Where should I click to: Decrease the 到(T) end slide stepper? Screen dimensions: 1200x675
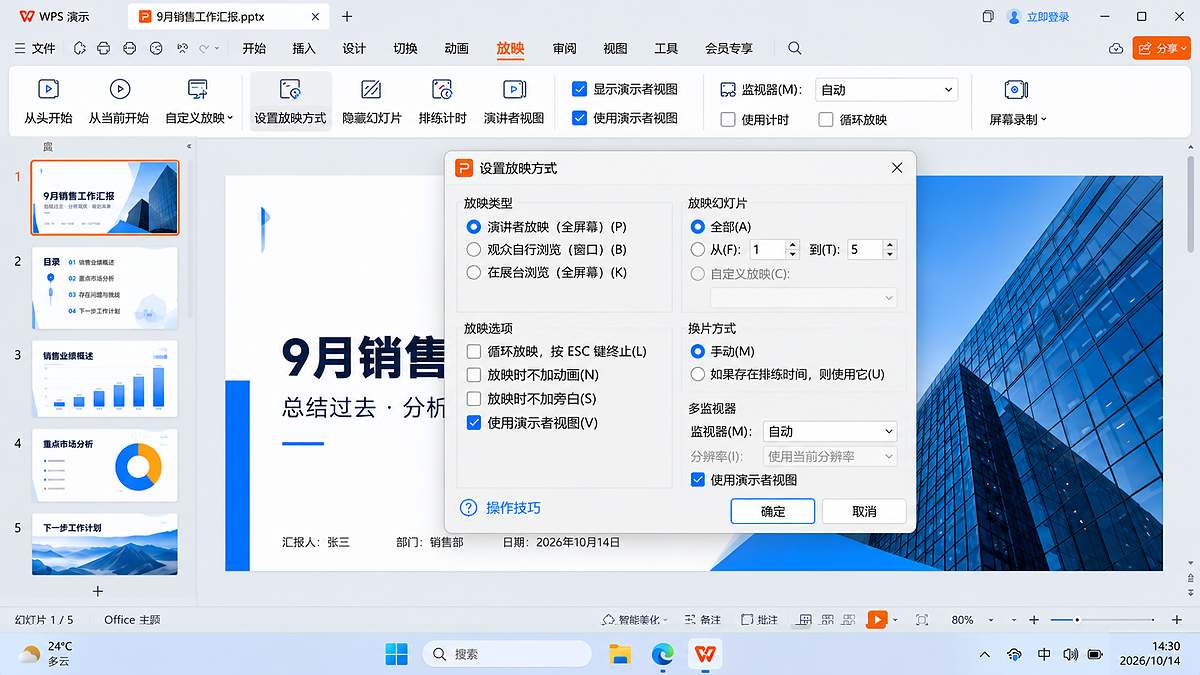[x=891, y=254]
